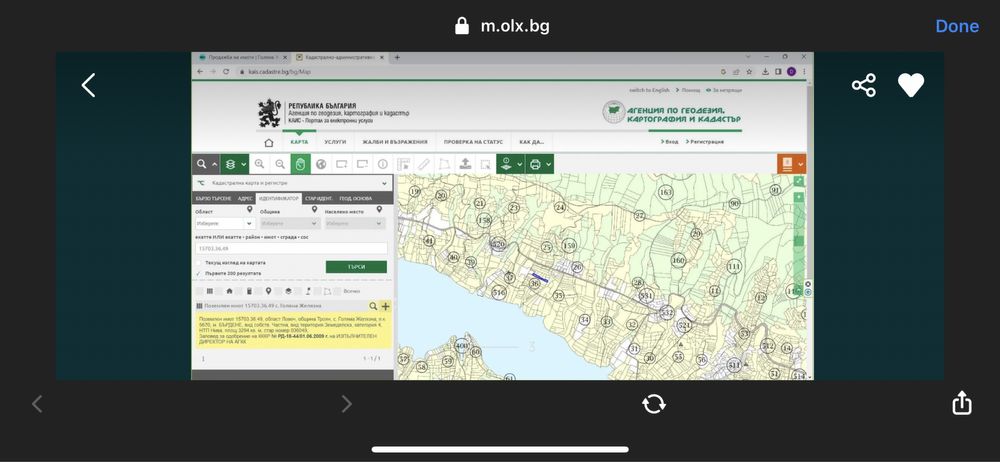Switch to the БЪРЗО ТЪРСЕНЕ tab
Screen dimensions: 1000x462
tap(214, 199)
